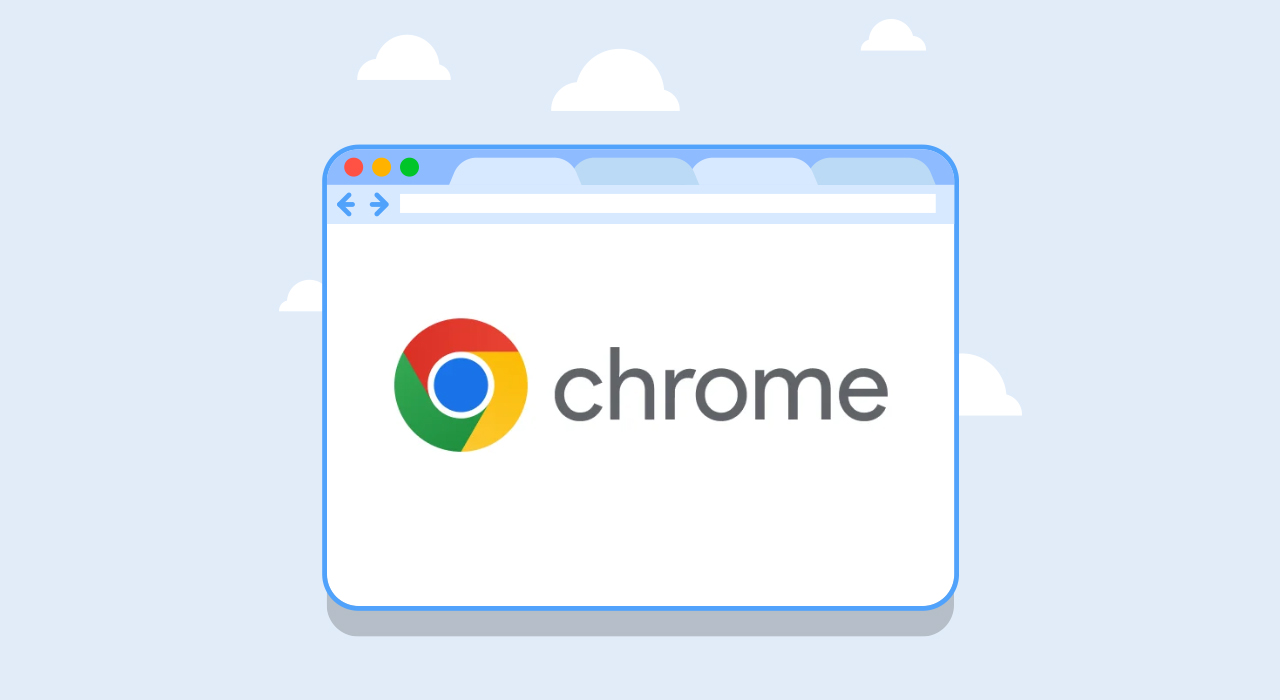The image size is (1280, 700).
Task: Click the Chrome logo icon
Action: [x=461, y=385]
